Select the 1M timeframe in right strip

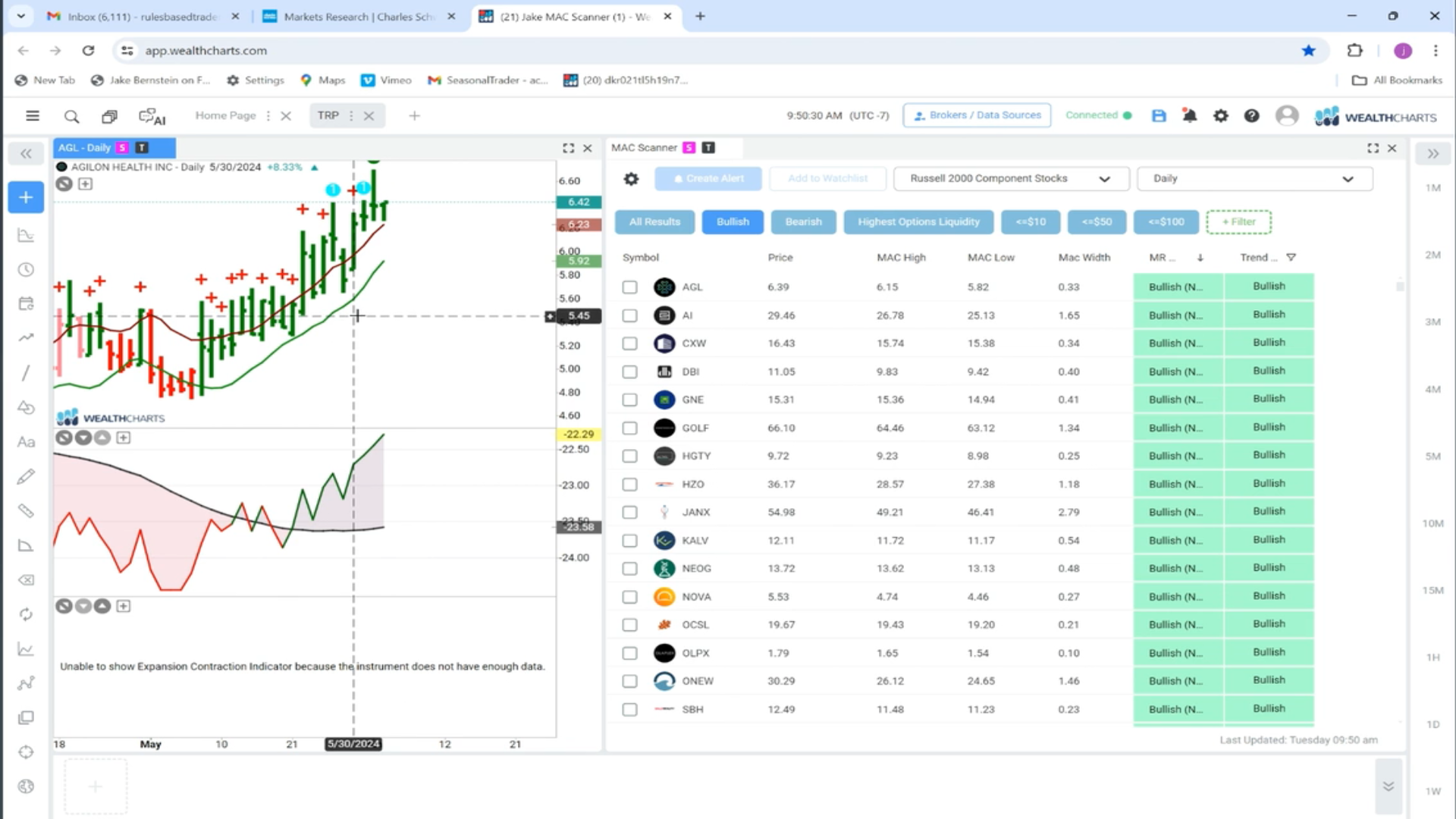coord(1432,188)
